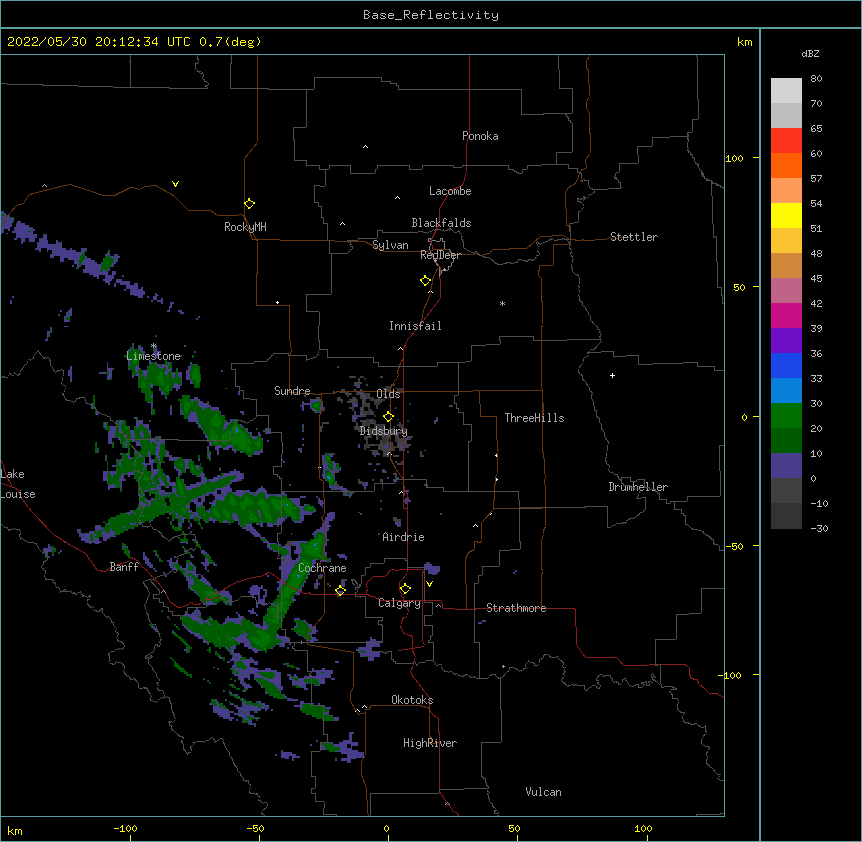Click the Banff label

click(x=124, y=567)
